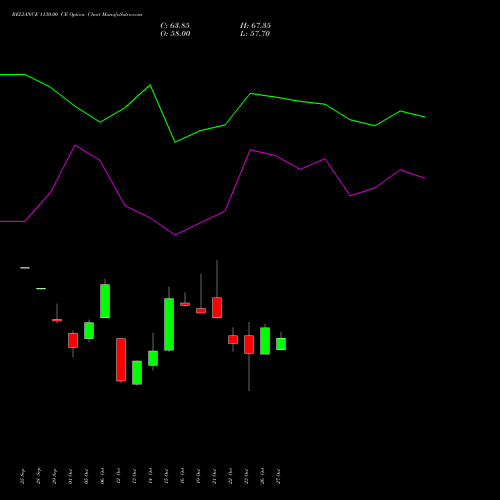Click the 16 Oct date label
Viewport: 500px width, 500px height.
pyautogui.click(x=182, y=476)
